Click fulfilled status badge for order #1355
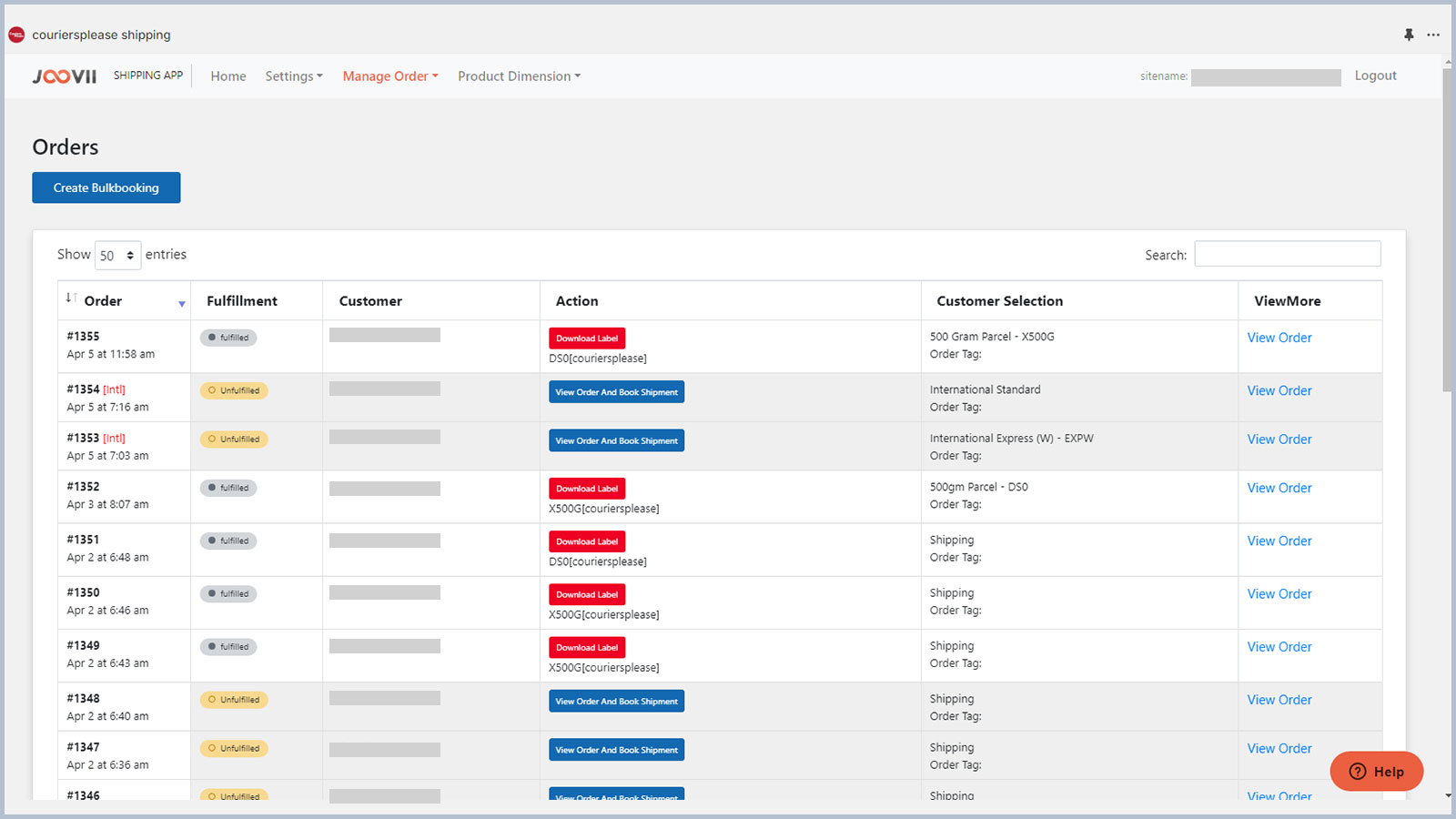Image resolution: width=1456 pixels, height=819 pixels. [228, 338]
